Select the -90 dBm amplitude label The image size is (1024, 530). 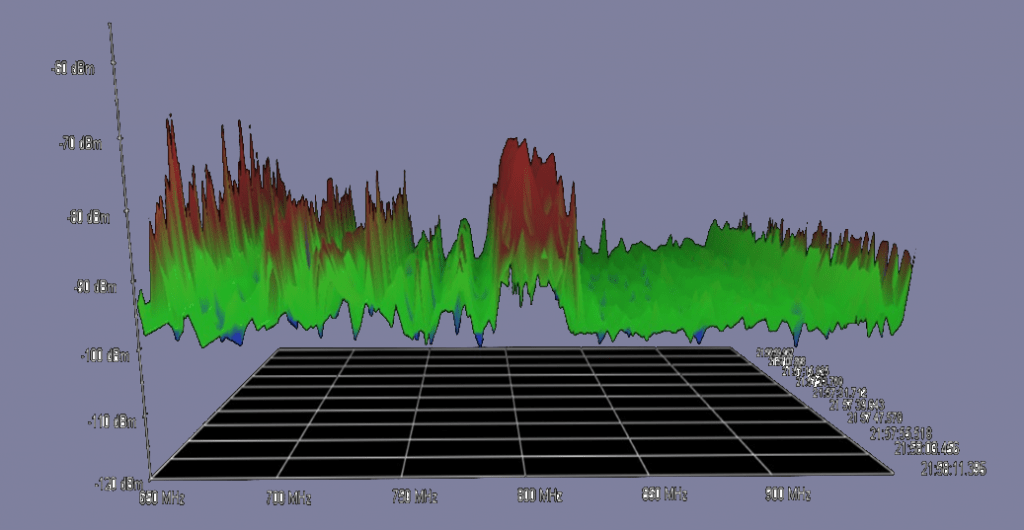pos(97,289)
